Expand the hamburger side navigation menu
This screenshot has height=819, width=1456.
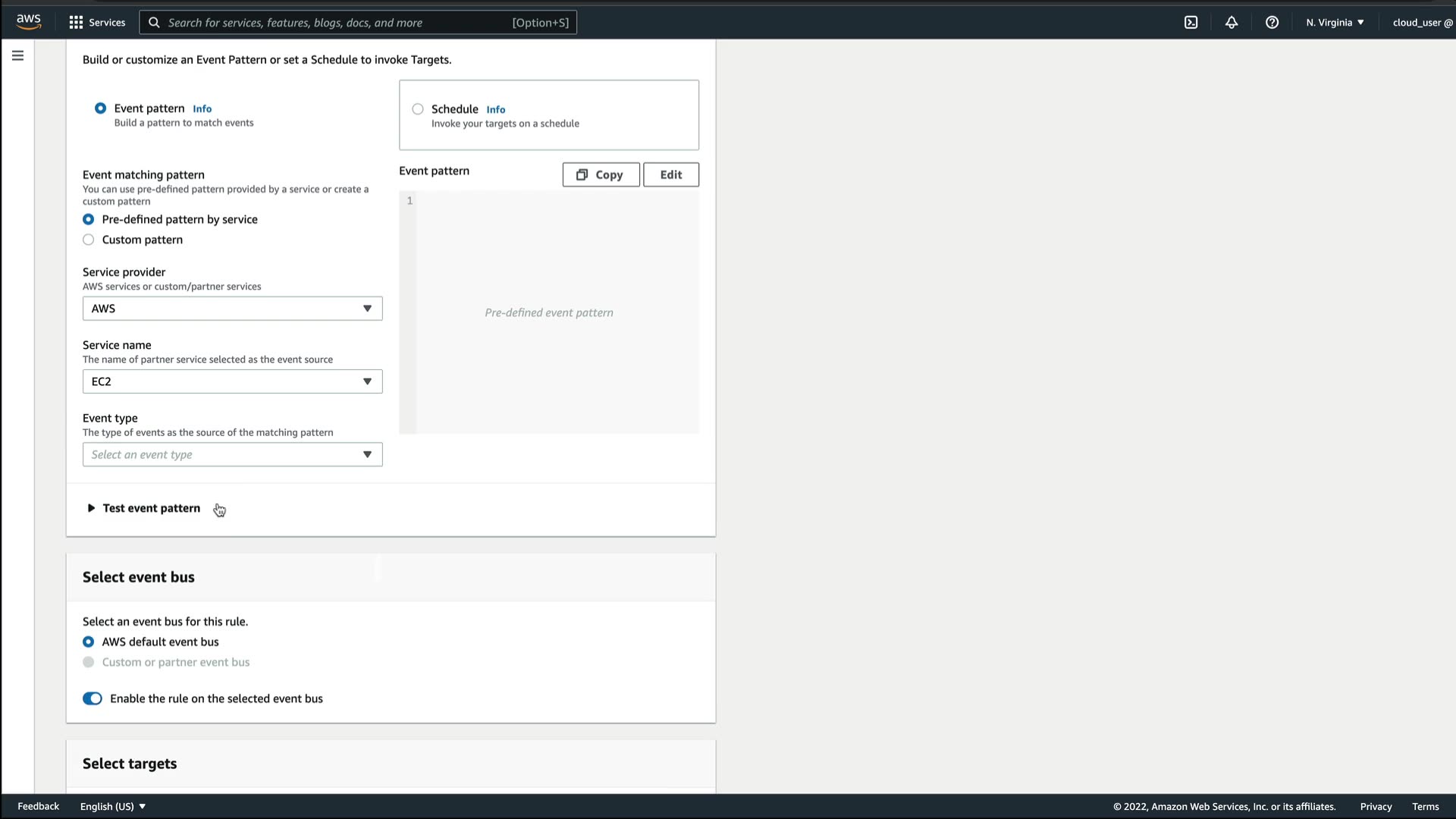click(17, 55)
